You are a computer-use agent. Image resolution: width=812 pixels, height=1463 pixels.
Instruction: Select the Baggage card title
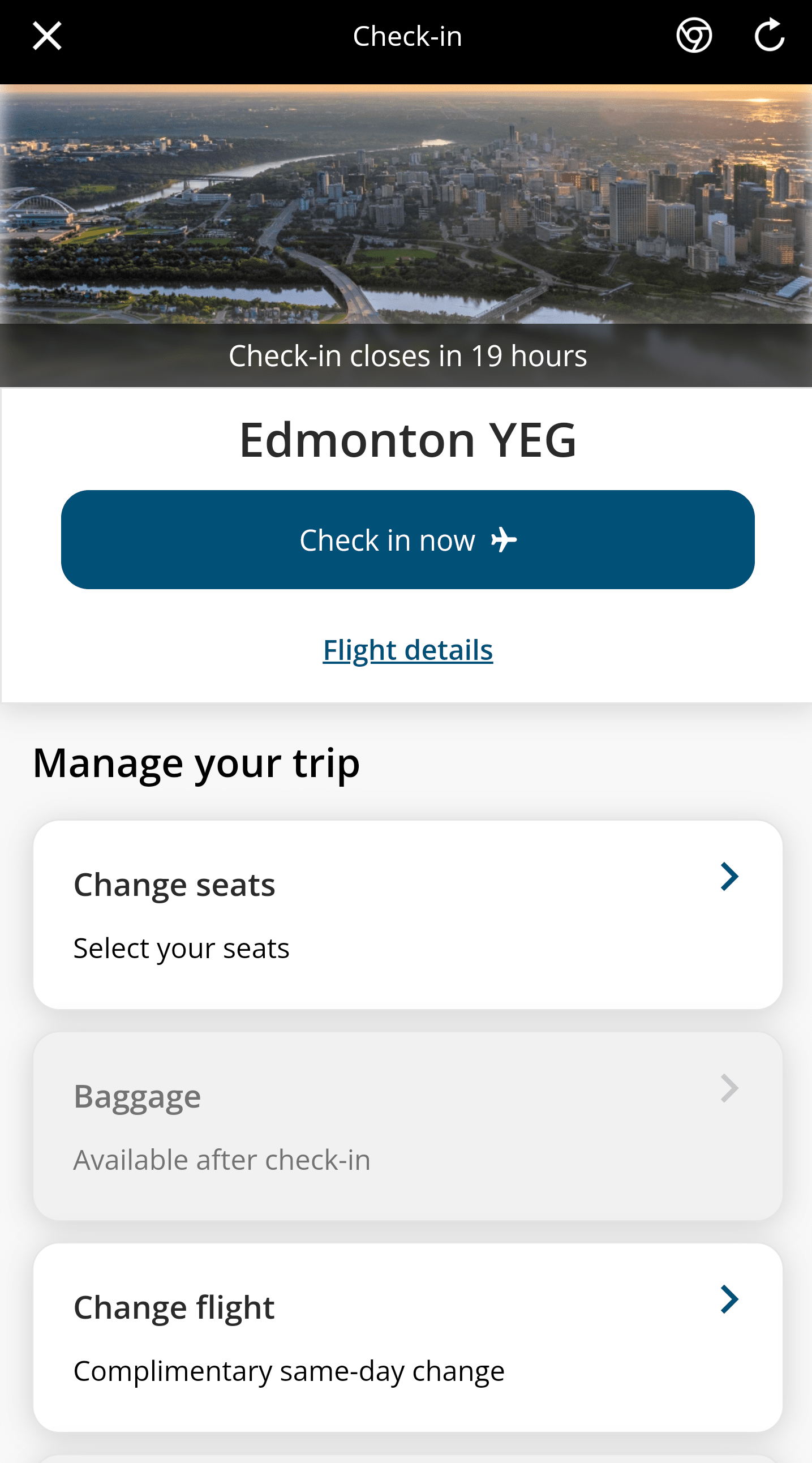coord(138,1096)
